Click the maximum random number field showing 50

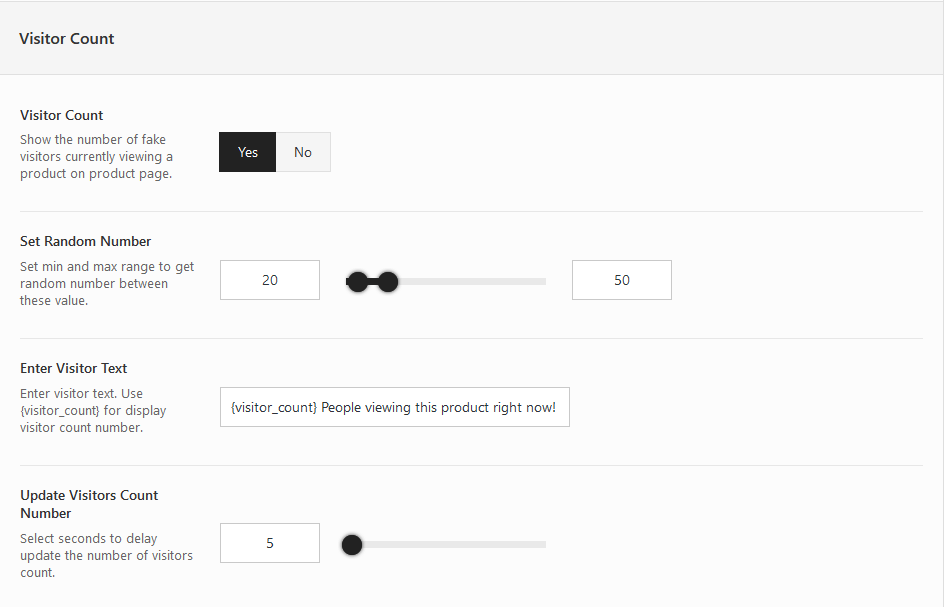(x=621, y=280)
